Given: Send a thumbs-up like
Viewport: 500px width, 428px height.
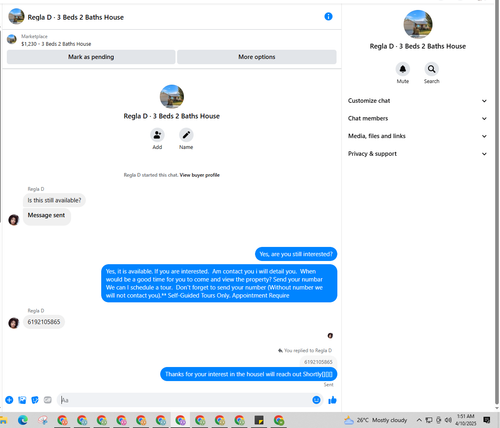Looking at the screenshot, I should tap(332, 400).
